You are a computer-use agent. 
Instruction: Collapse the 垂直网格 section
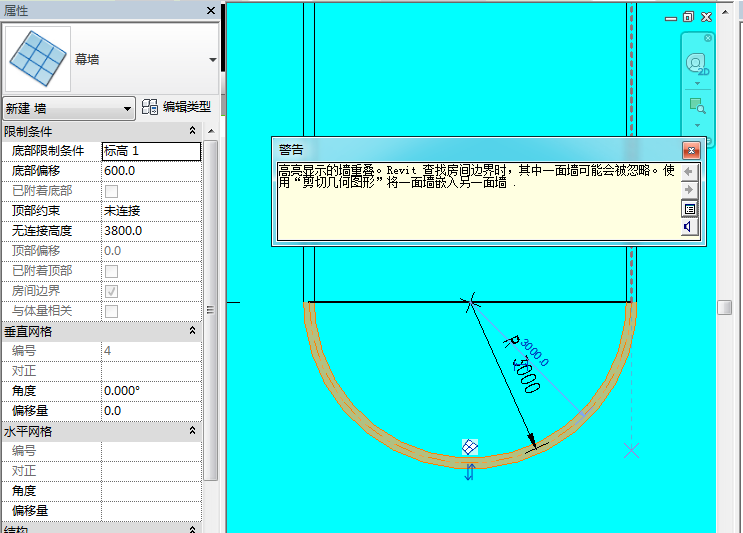[192, 331]
